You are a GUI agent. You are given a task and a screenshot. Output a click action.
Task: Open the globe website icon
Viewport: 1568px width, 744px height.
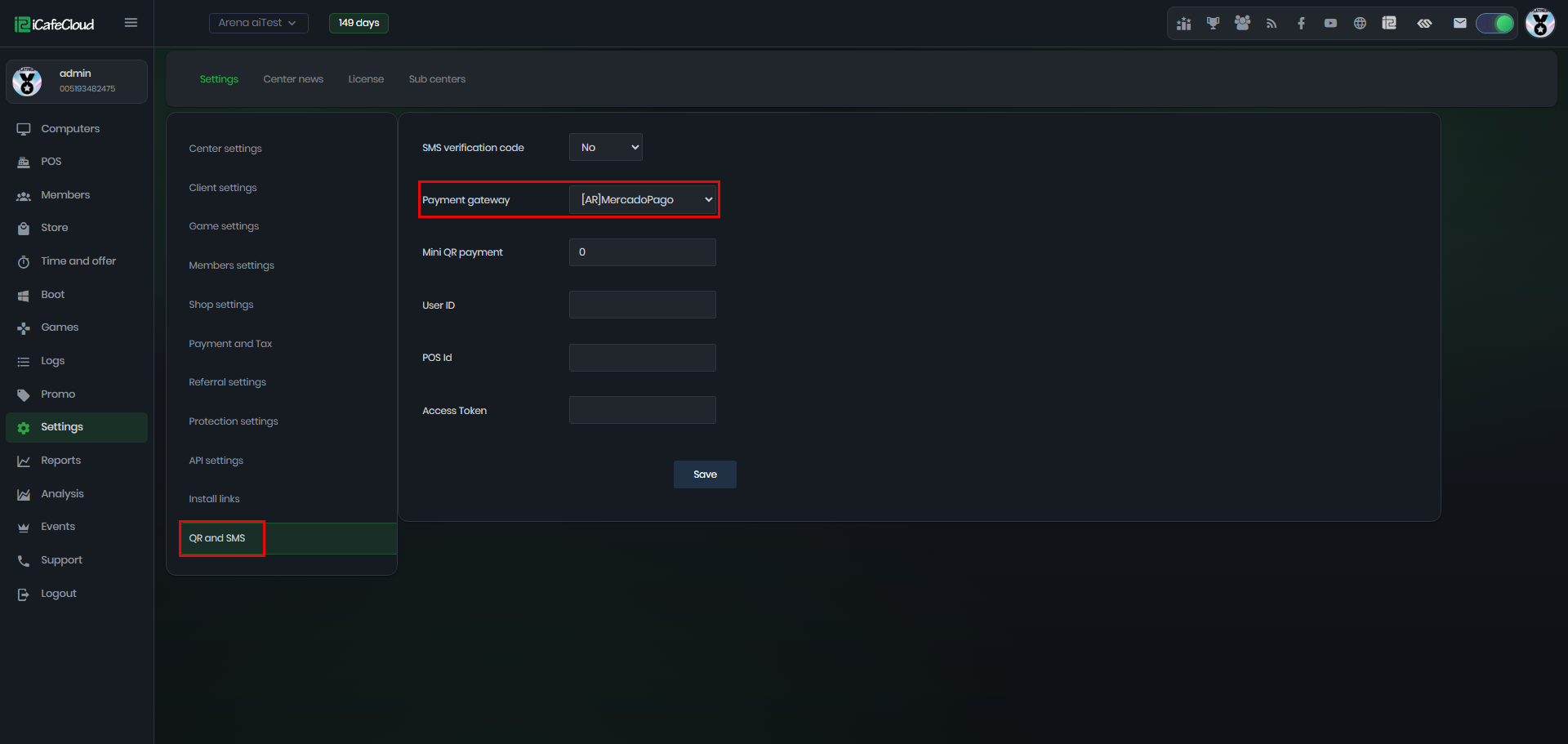[1360, 24]
